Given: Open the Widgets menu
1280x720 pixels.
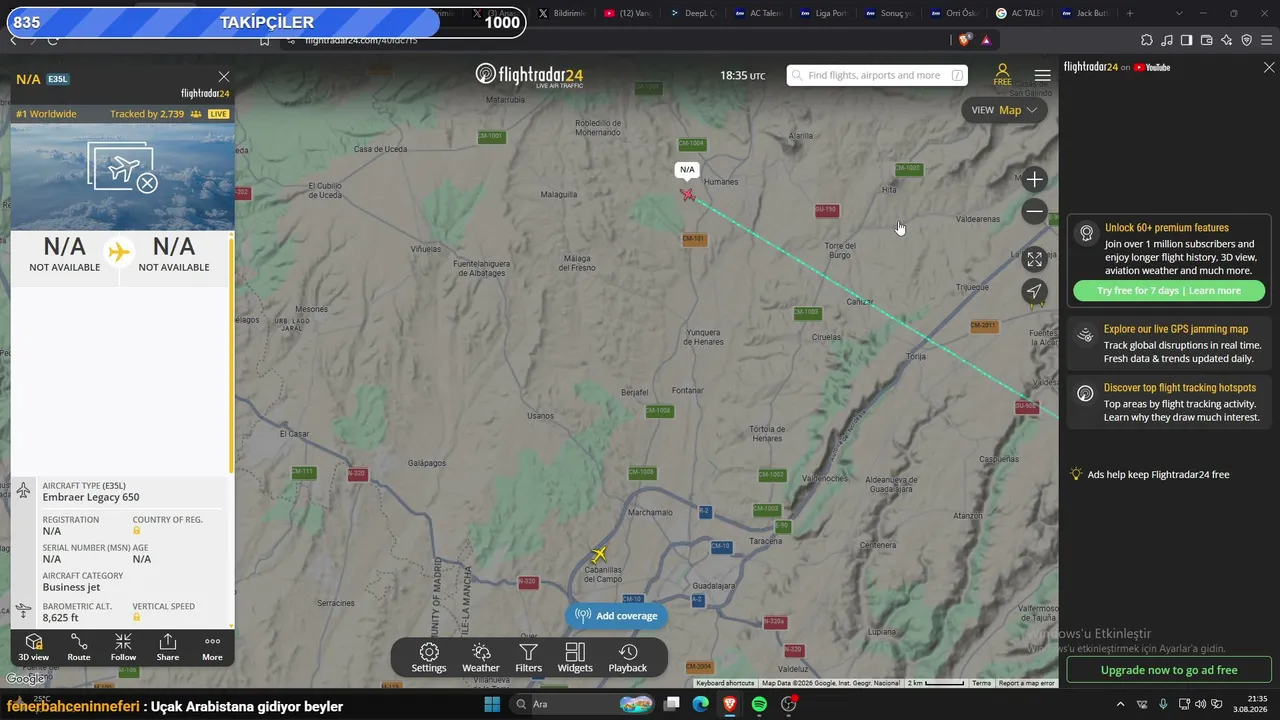Looking at the screenshot, I should click(575, 658).
